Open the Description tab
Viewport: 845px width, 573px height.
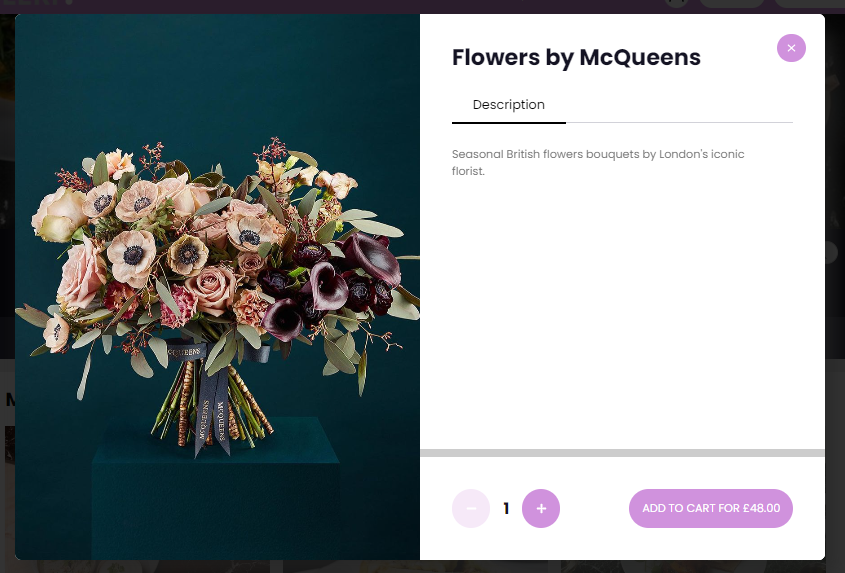pyautogui.click(x=508, y=105)
